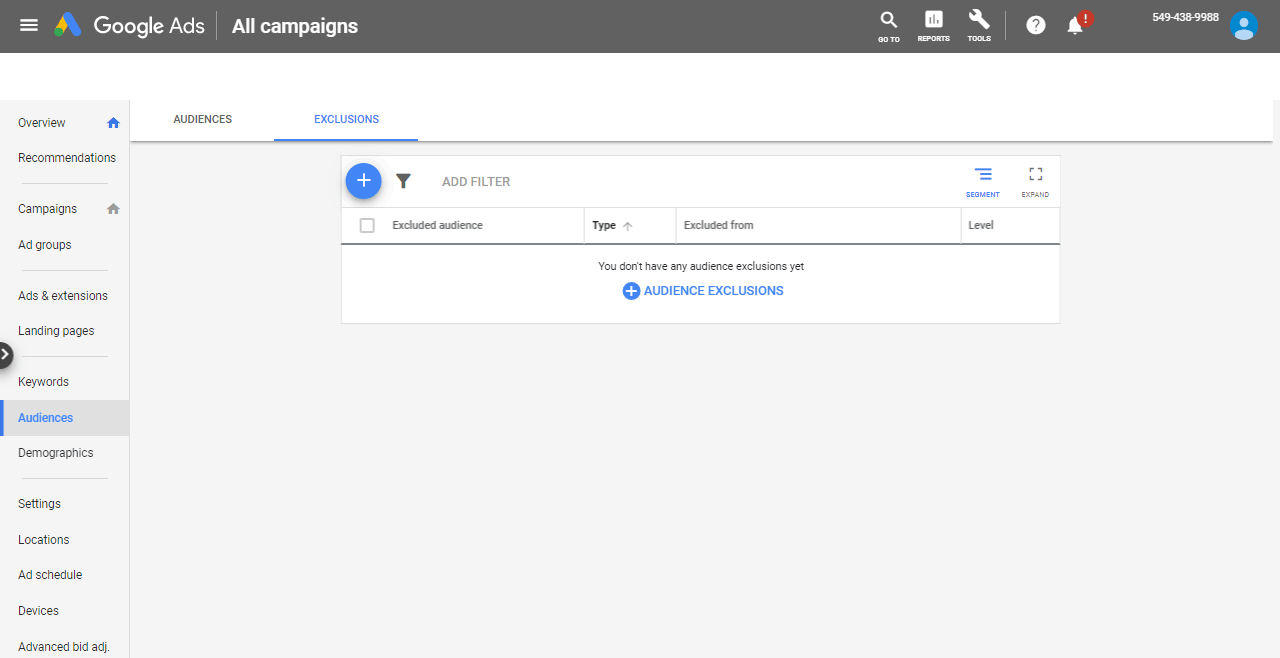Sort by the Type column header

coord(604,226)
